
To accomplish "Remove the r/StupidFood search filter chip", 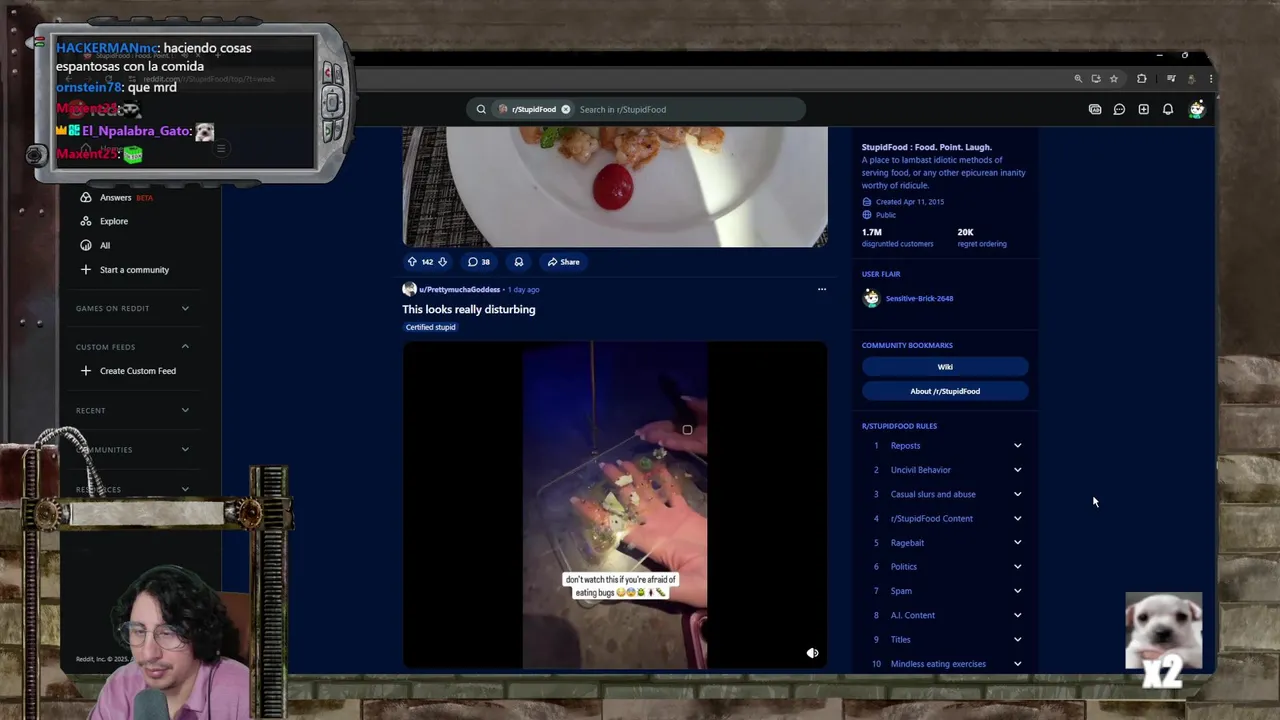I will (565, 109).
